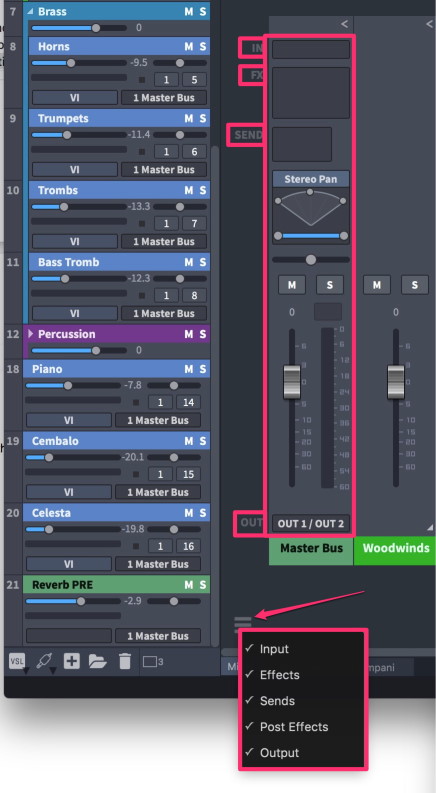Viewport: 436px width, 793px height.
Task: Solo the Percussion folder
Action: (x=202, y=334)
